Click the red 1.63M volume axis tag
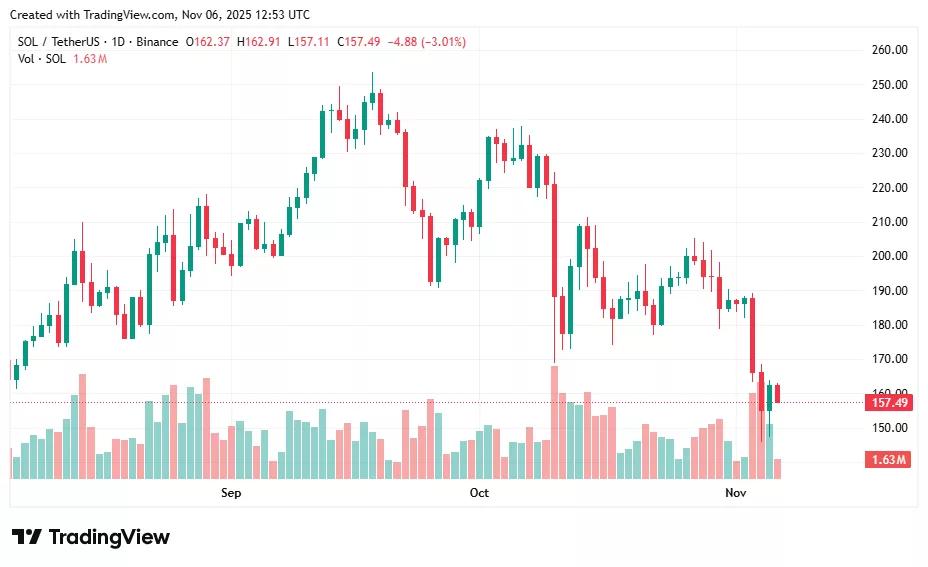 [x=889, y=460]
